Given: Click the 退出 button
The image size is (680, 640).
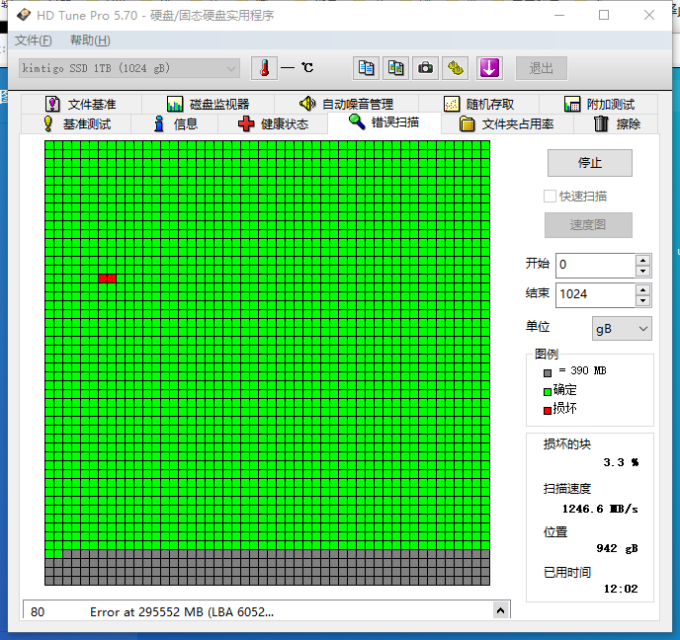Looking at the screenshot, I should 541,68.
